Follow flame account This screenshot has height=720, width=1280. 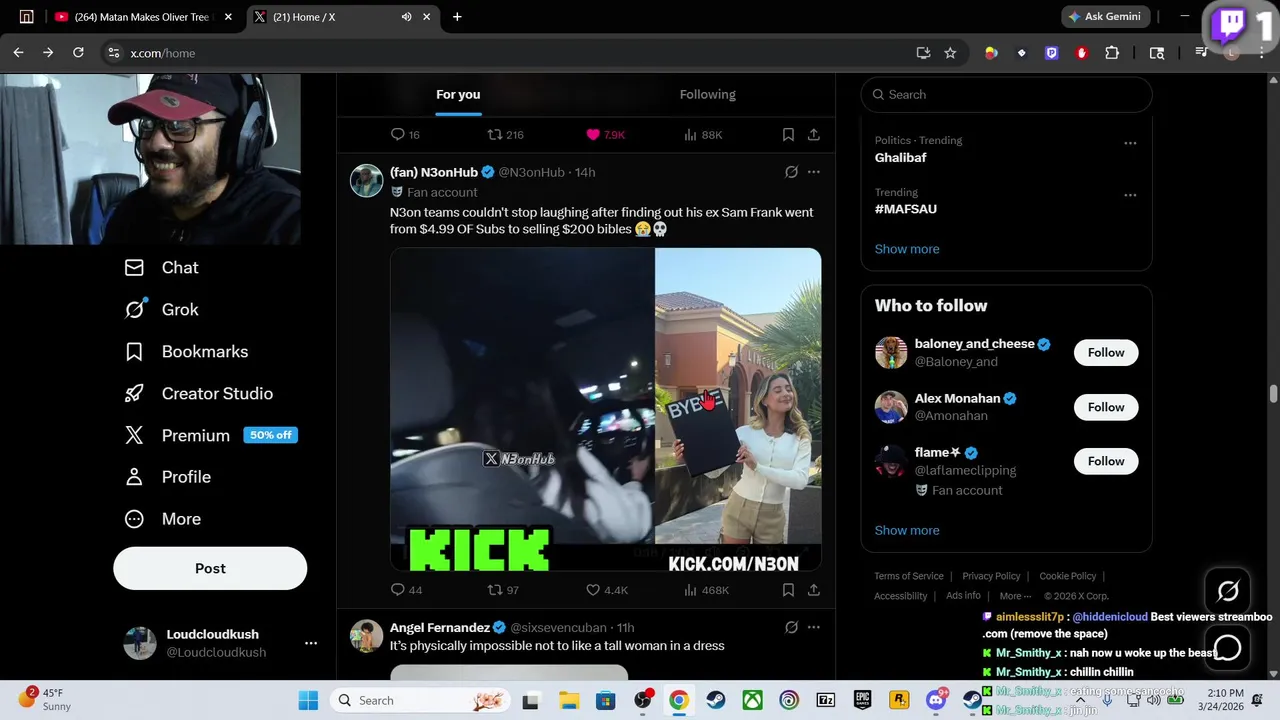click(x=1106, y=461)
